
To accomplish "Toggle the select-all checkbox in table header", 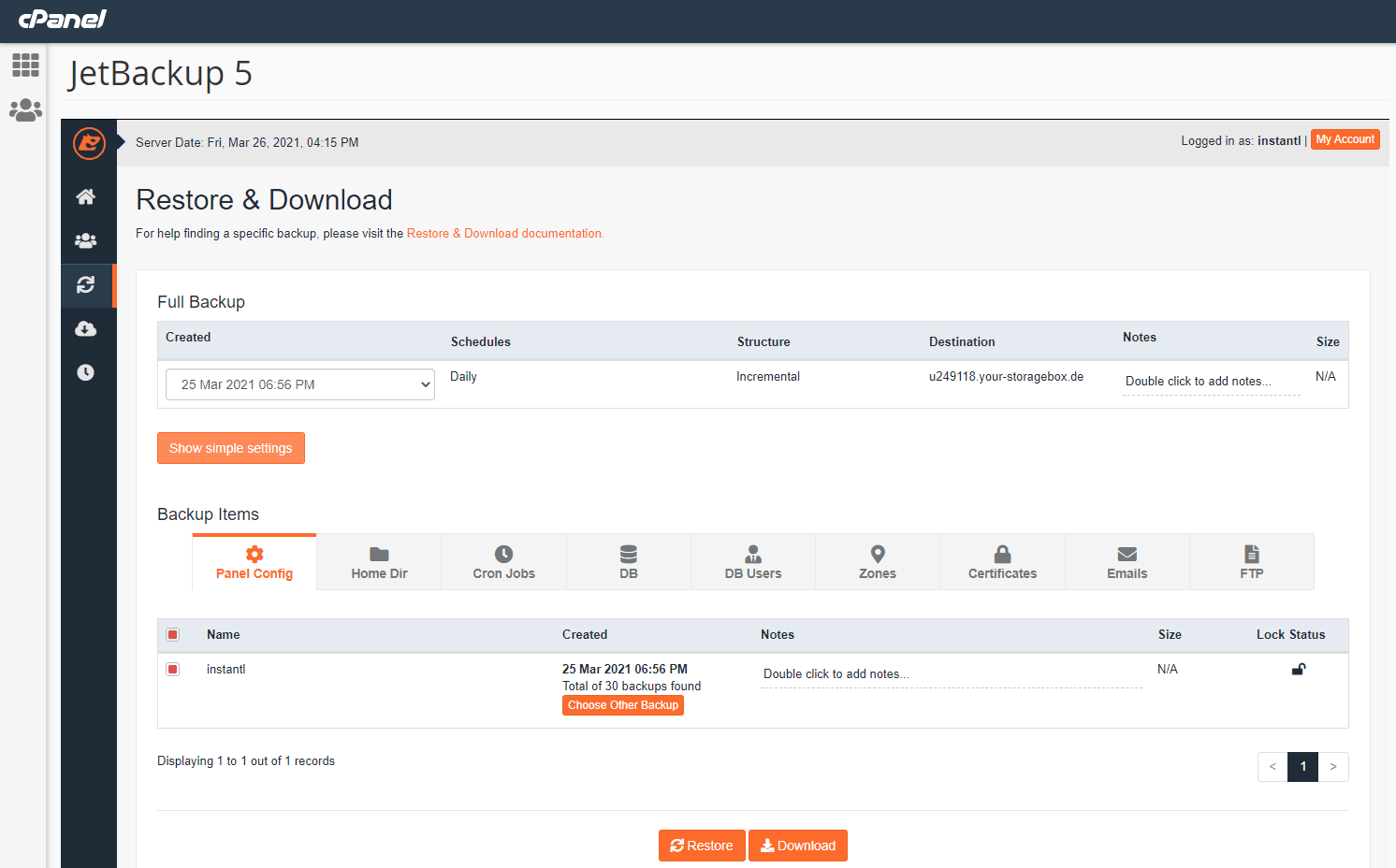I will coord(173,635).
